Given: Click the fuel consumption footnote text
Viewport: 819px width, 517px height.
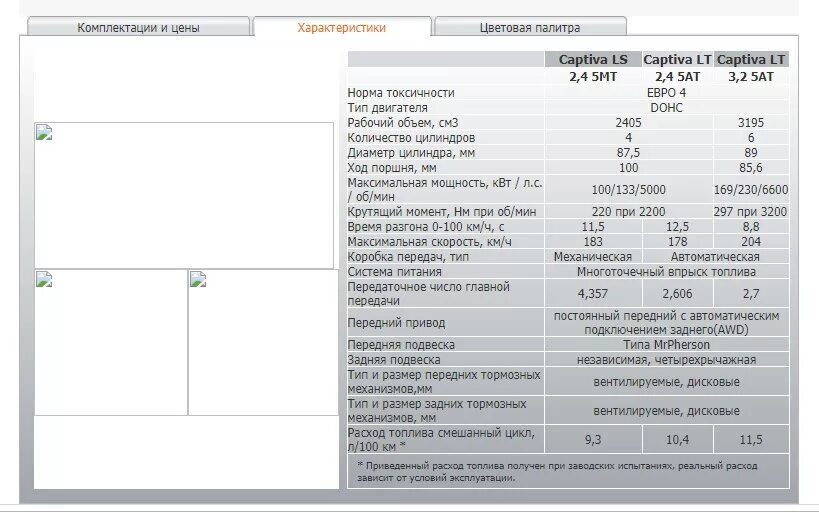Looking at the screenshot, I should (x=557, y=472).
